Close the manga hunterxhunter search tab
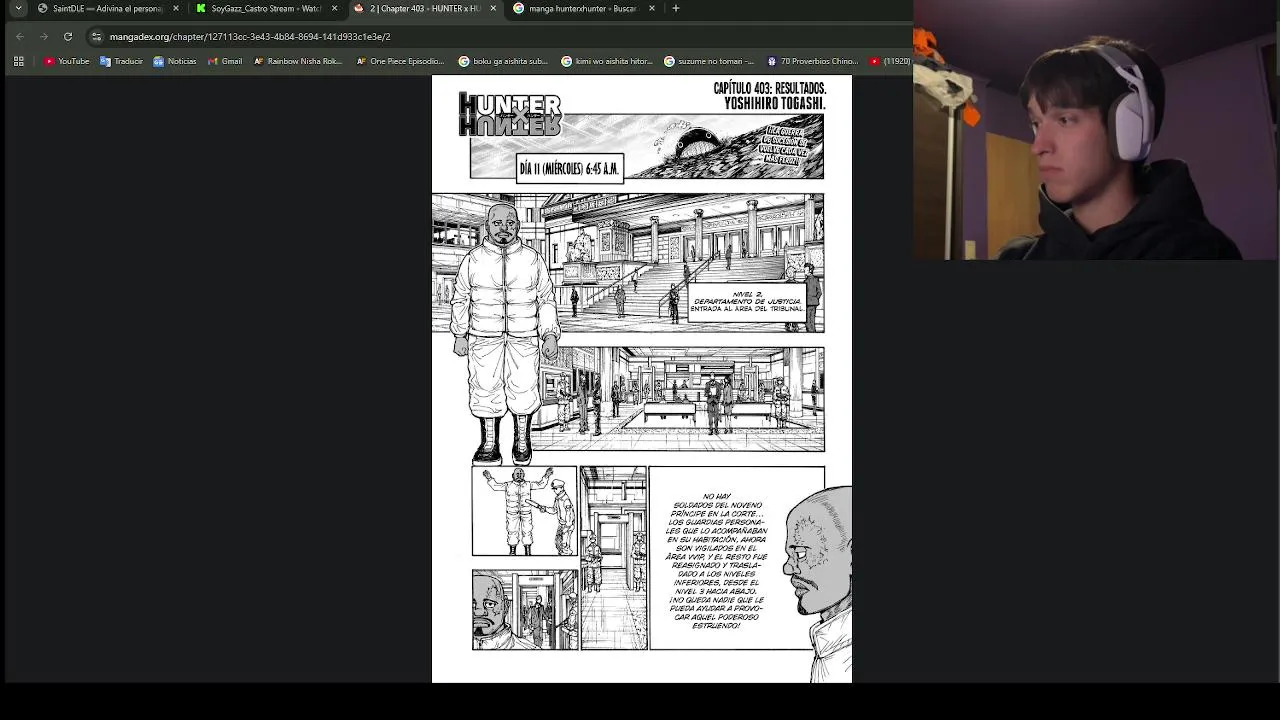1280x720 pixels. tap(652, 8)
